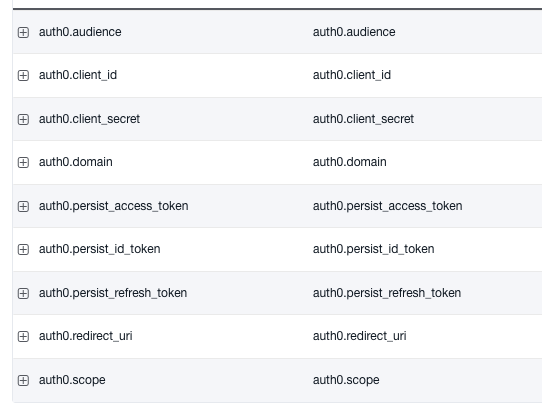
Task: Expand the auth0.domain row
Action: click(x=23, y=162)
